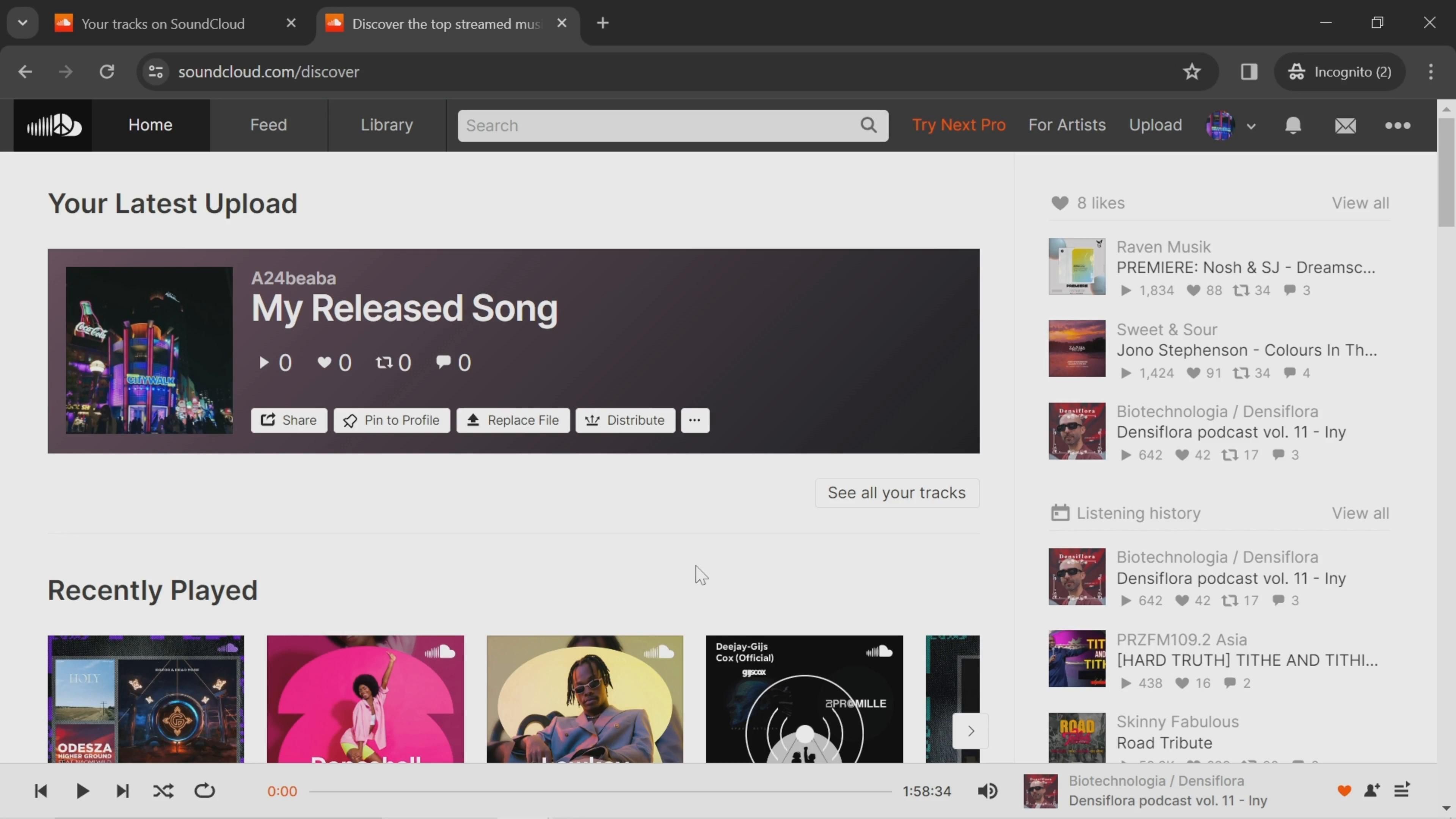Open the notifications bell
The width and height of the screenshot is (1456, 819).
coord(1293,125)
